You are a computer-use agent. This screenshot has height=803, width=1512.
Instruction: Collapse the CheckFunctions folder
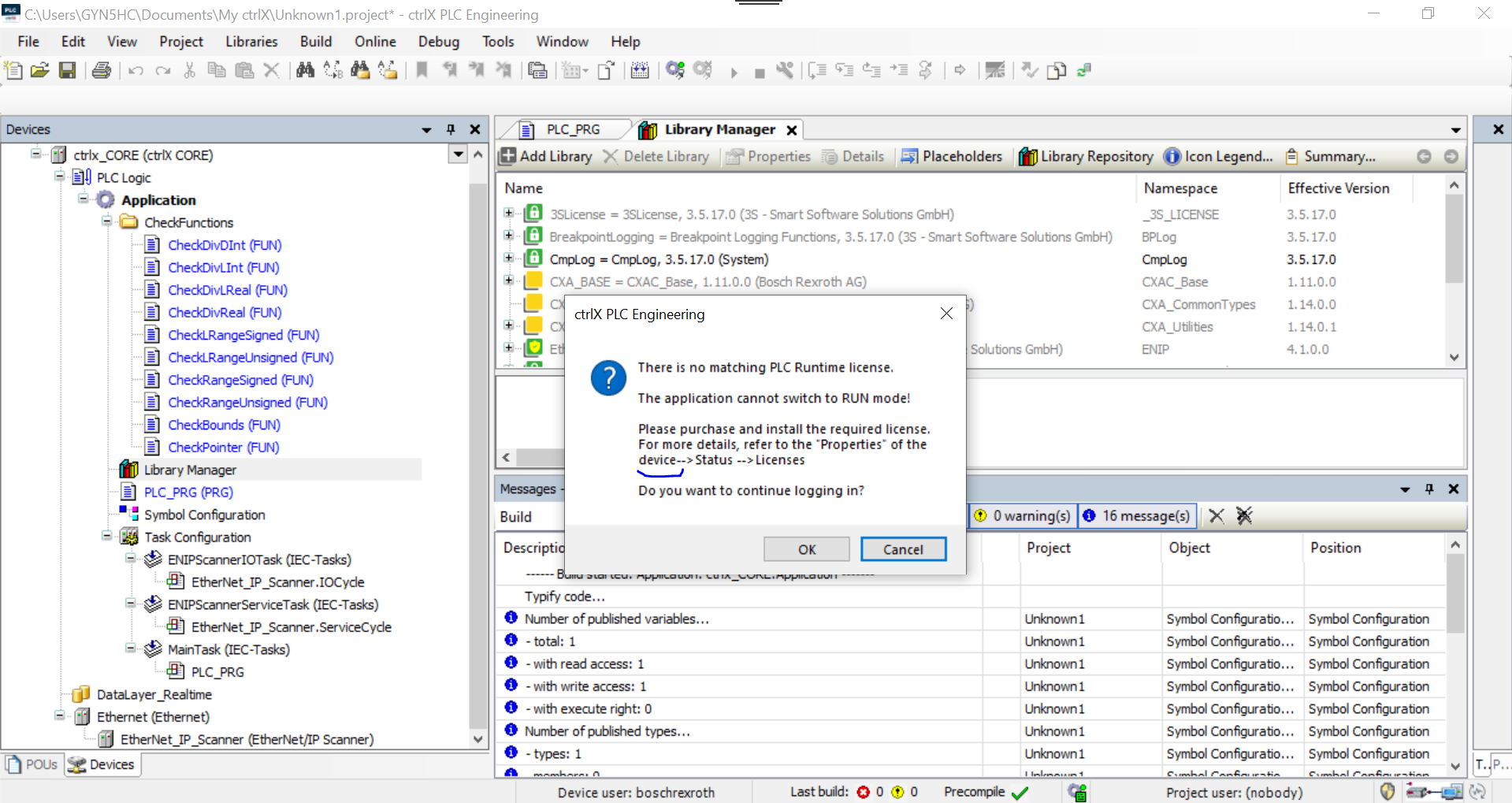(x=107, y=222)
